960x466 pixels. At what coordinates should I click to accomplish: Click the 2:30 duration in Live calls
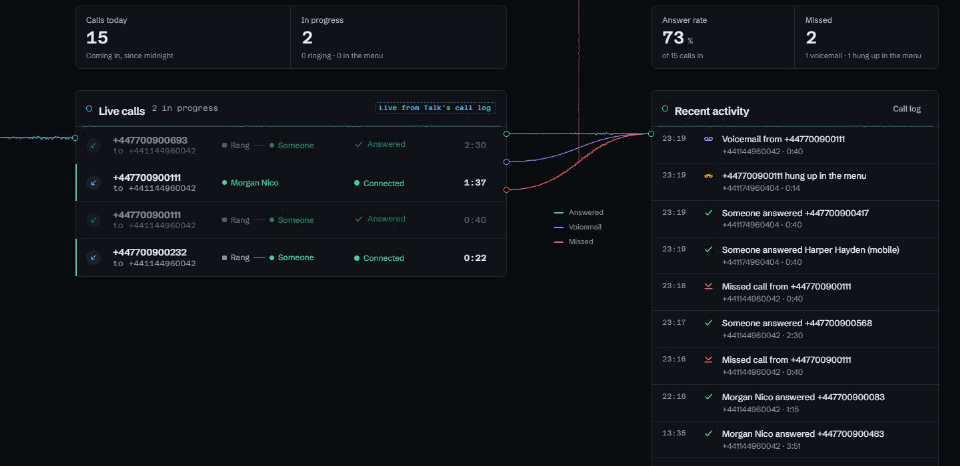tap(475, 145)
